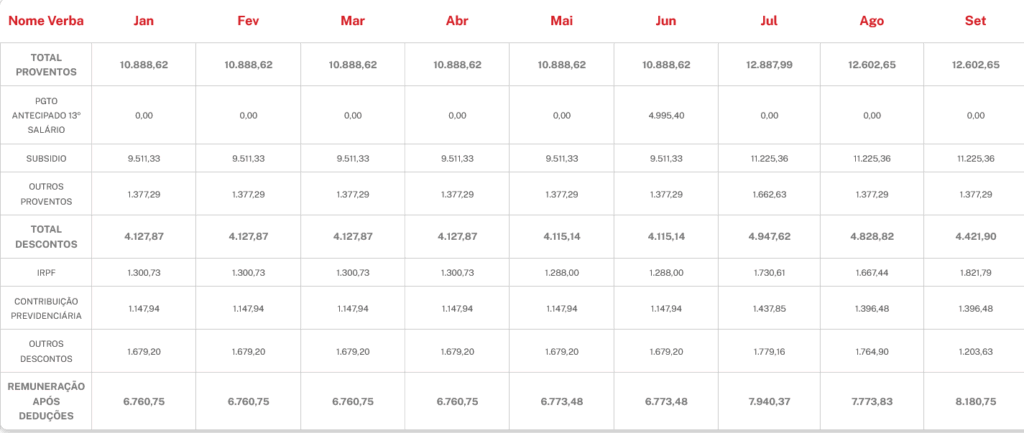Select the 8.180,75 remuneração cell

click(x=975, y=401)
